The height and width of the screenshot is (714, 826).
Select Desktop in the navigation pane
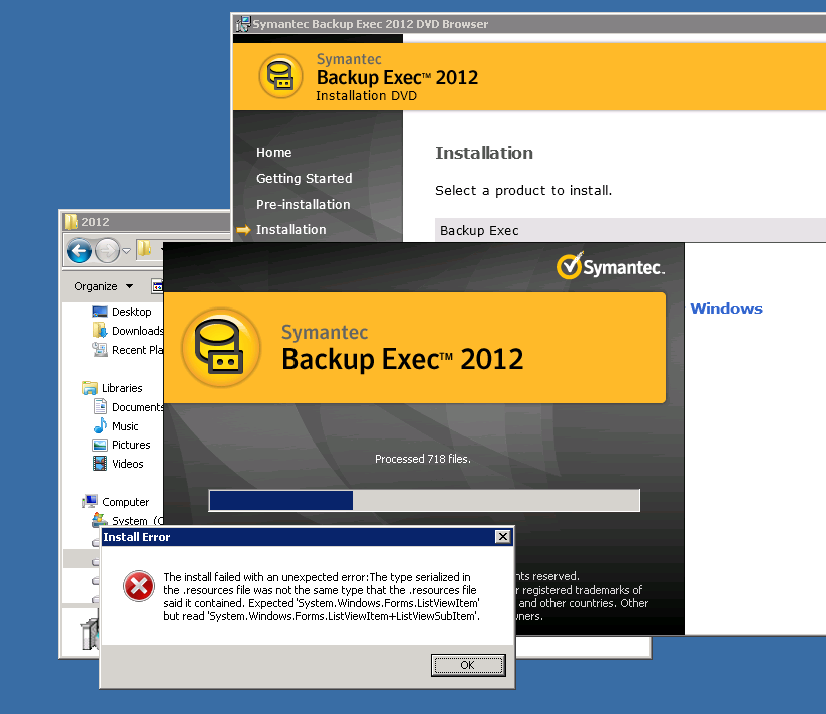pyautogui.click(x=131, y=312)
